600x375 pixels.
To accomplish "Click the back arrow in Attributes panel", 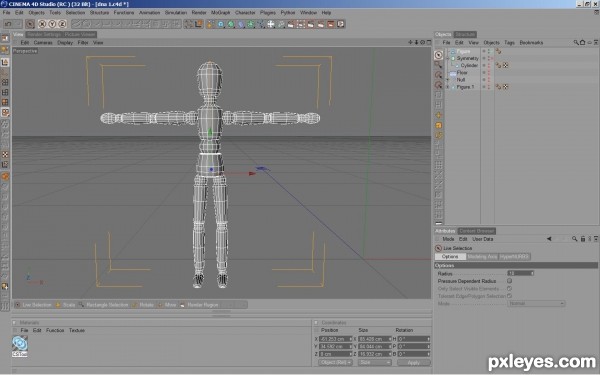I will point(549,239).
